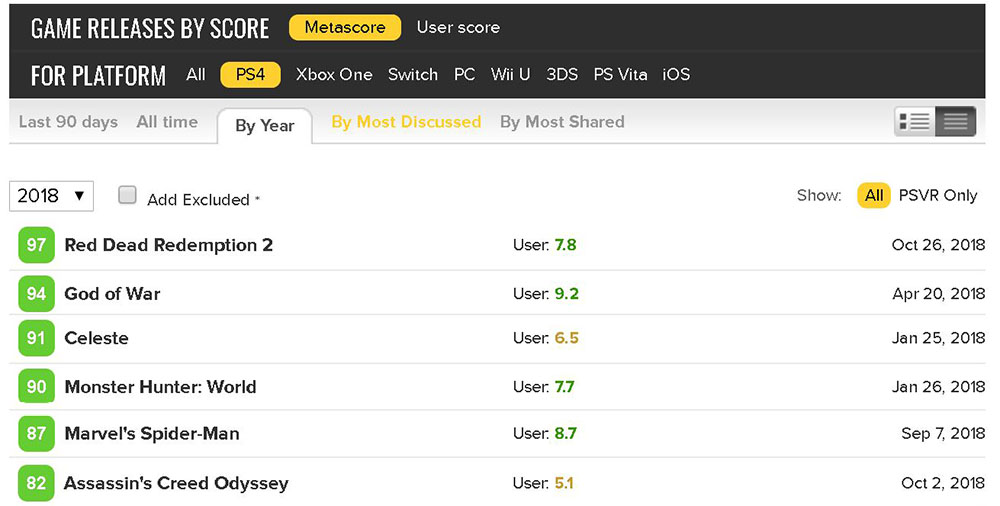Click the Oct 2, 2018 release date
The width and height of the screenshot is (1000, 506).
click(943, 483)
